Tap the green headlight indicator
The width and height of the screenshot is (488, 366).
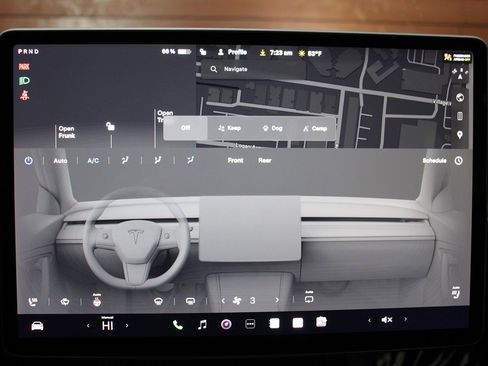pyautogui.click(x=24, y=81)
